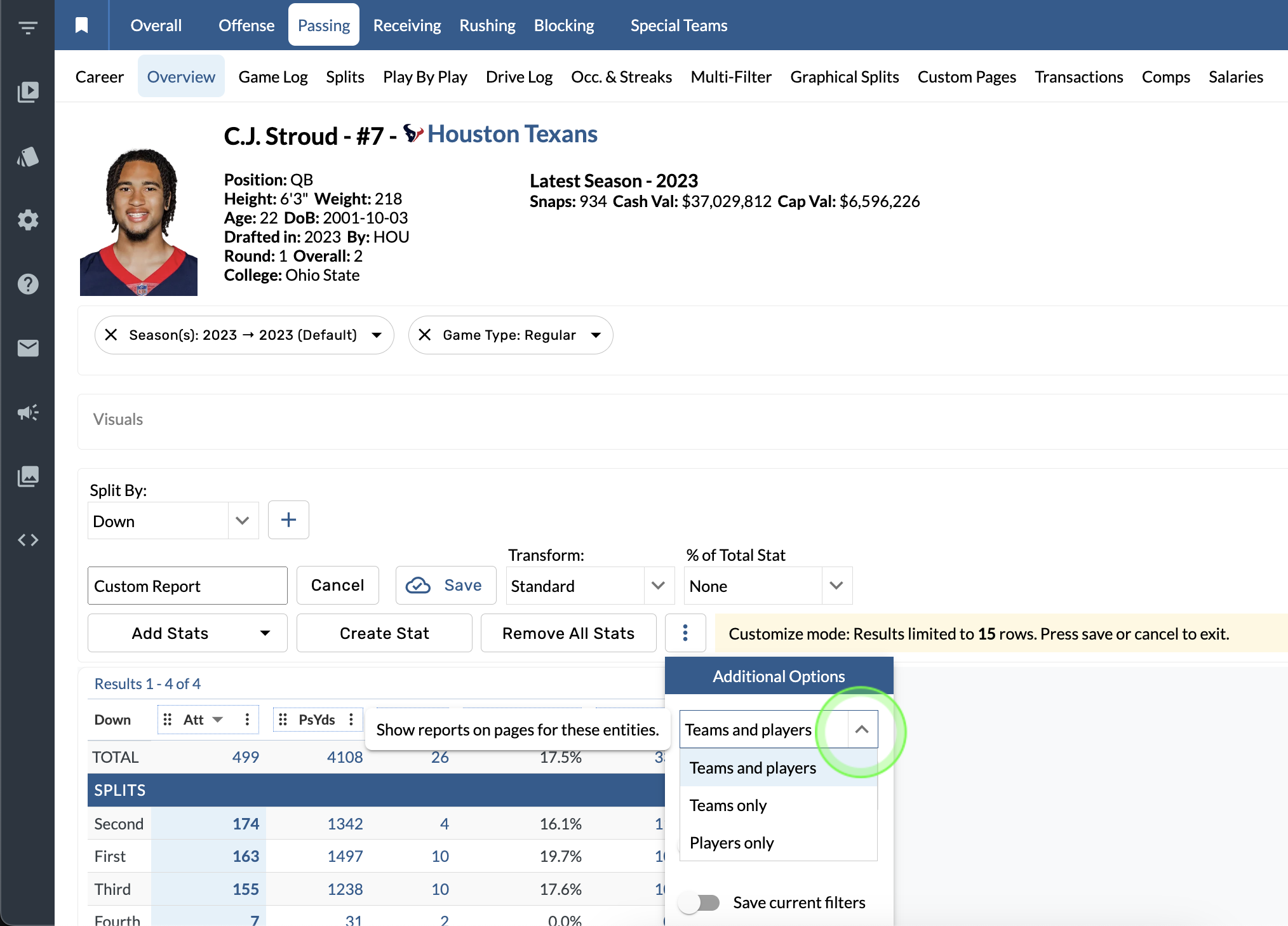Image resolution: width=1288 pixels, height=926 pixels.
Task: Open the Add Stats dropdown
Action: coord(187,633)
